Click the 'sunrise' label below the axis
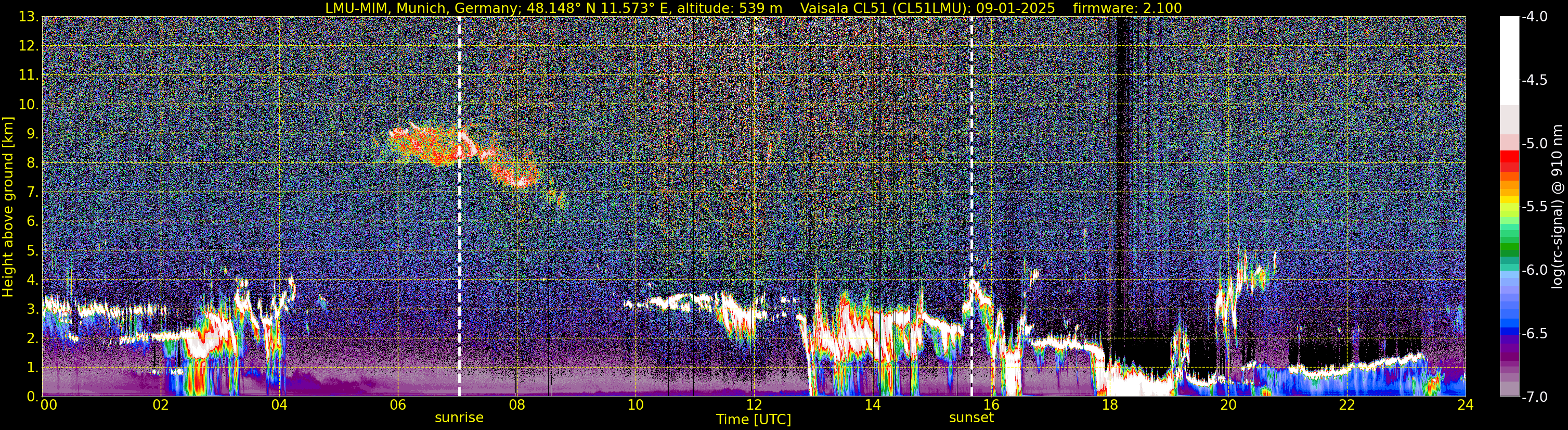Viewport: 1568px width, 430px height. [x=459, y=418]
